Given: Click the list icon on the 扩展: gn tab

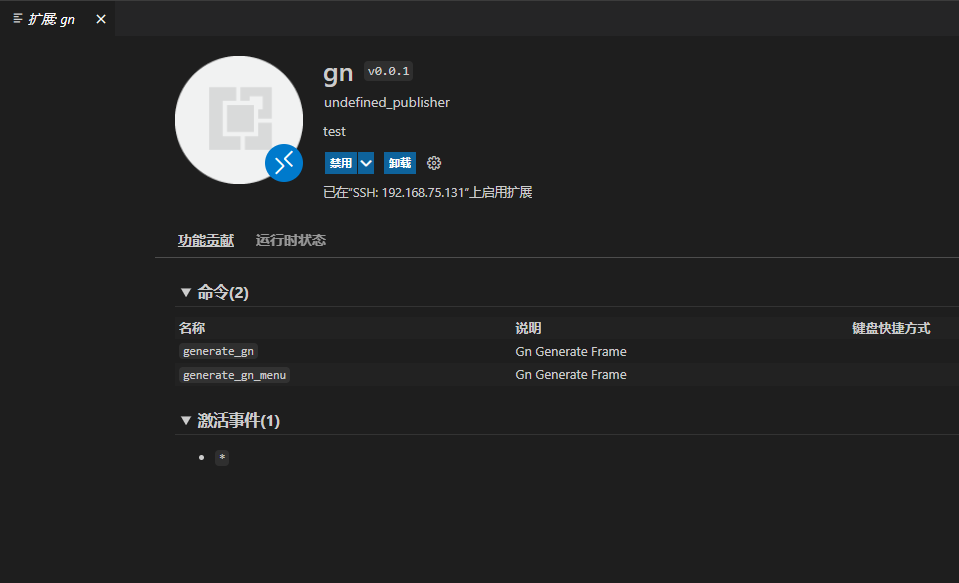Looking at the screenshot, I should [x=18, y=19].
